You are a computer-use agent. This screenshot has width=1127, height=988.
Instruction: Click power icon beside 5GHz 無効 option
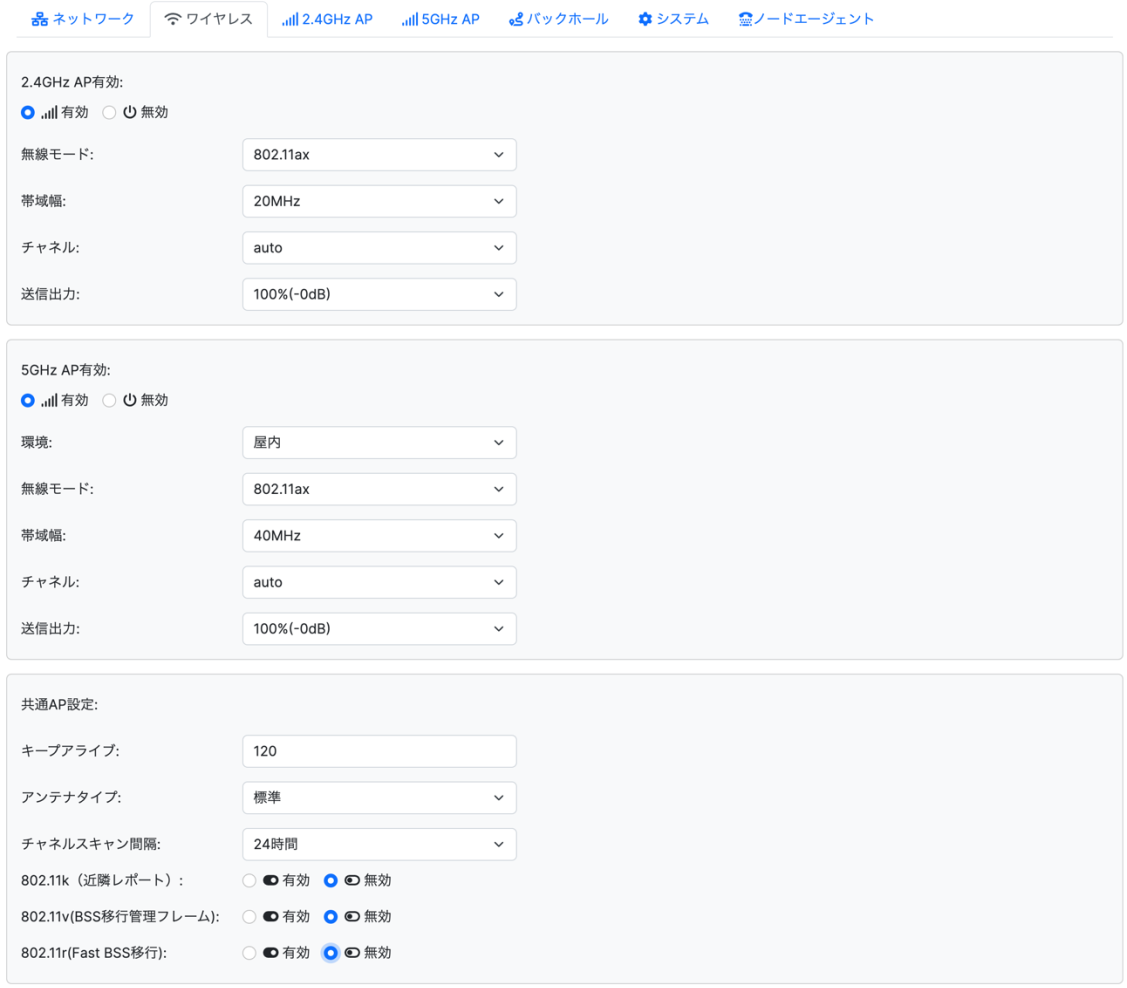[x=129, y=400]
